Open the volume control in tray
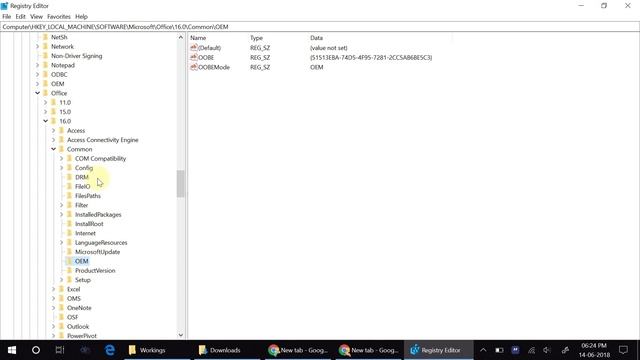The image size is (640, 360). tap(547, 350)
